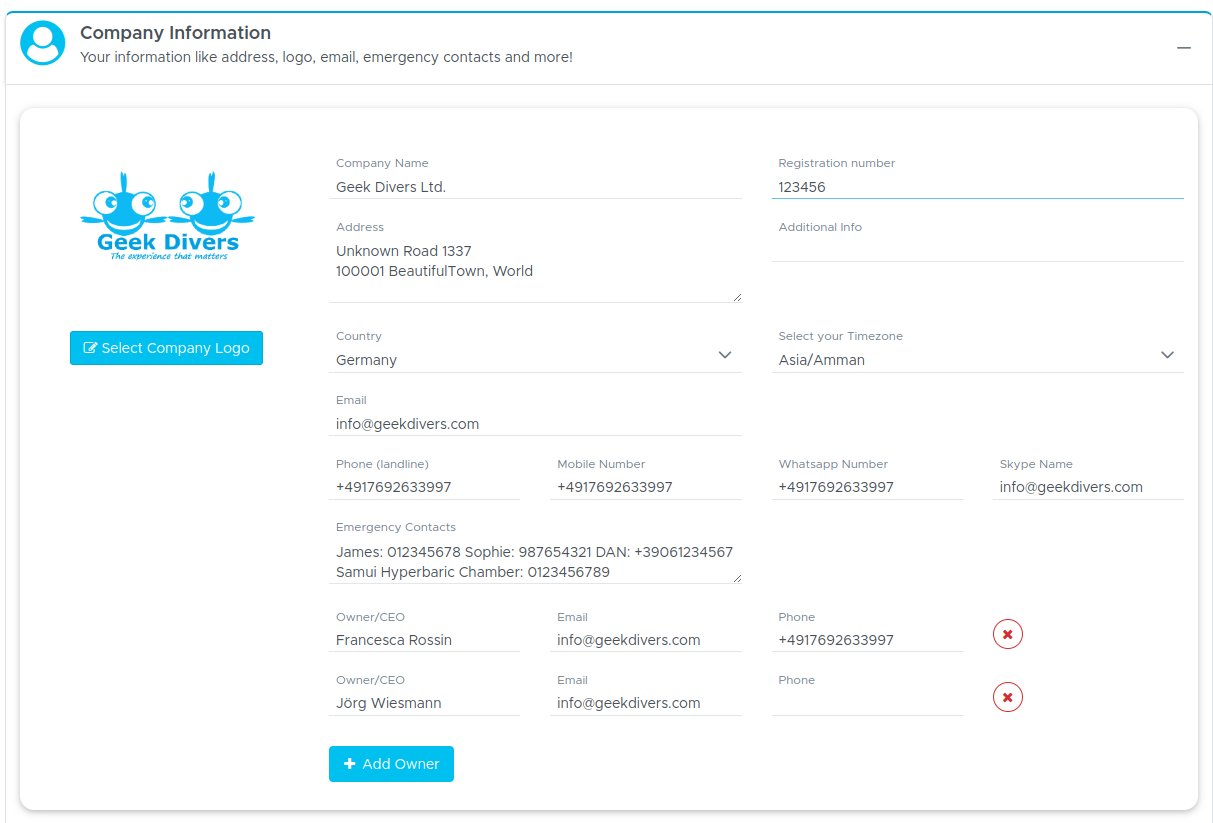Image resolution: width=1213 pixels, height=823 pixels.
Task: Focus the company Email field
Action: tap(535, 424)
